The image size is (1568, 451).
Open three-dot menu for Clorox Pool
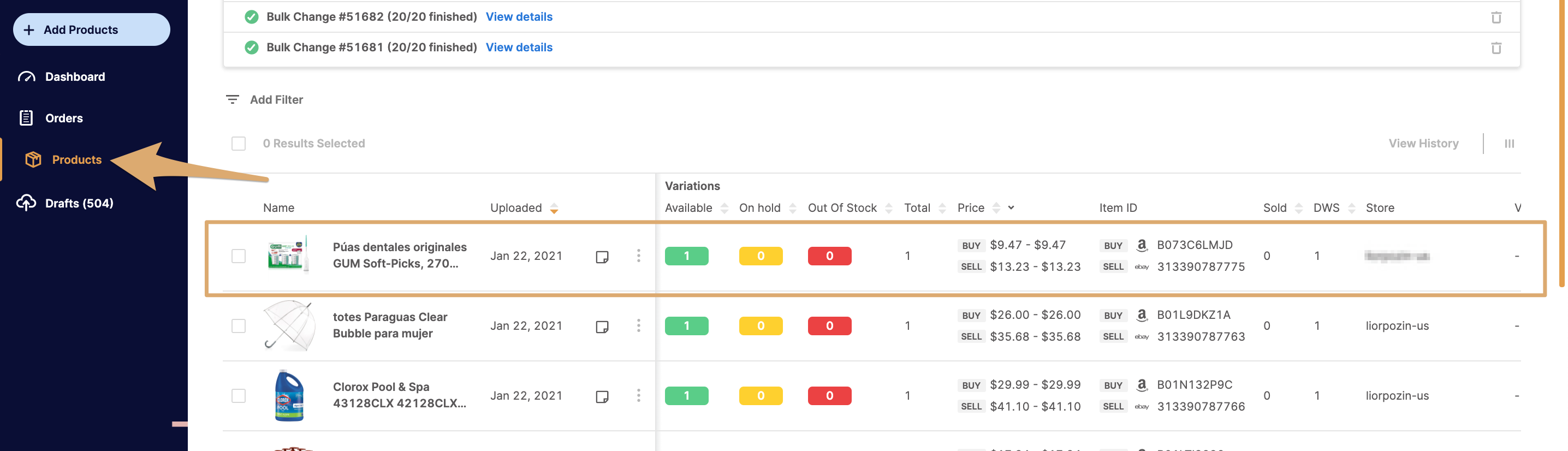coord(638,396)
